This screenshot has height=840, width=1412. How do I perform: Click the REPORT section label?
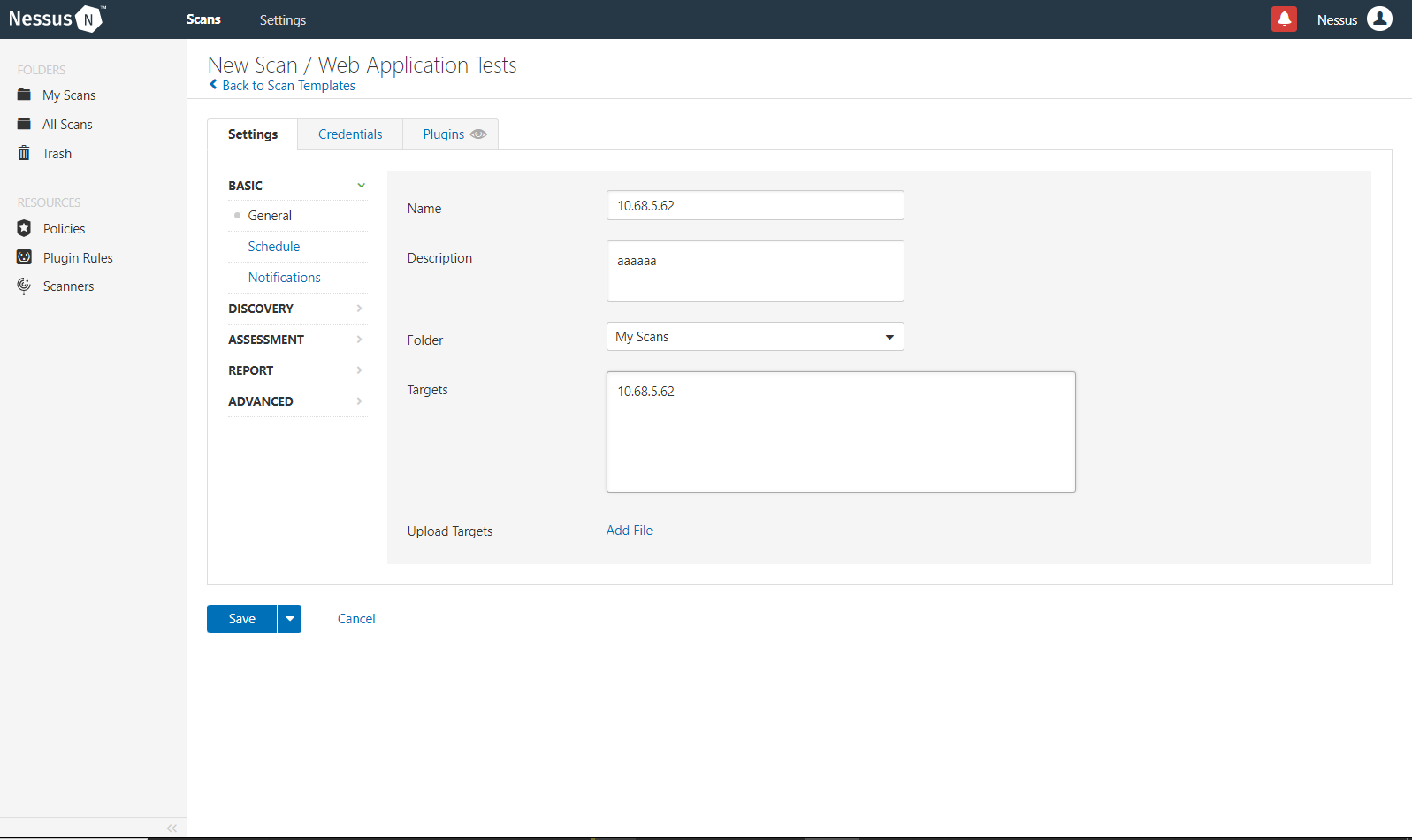tap(250, 370)
